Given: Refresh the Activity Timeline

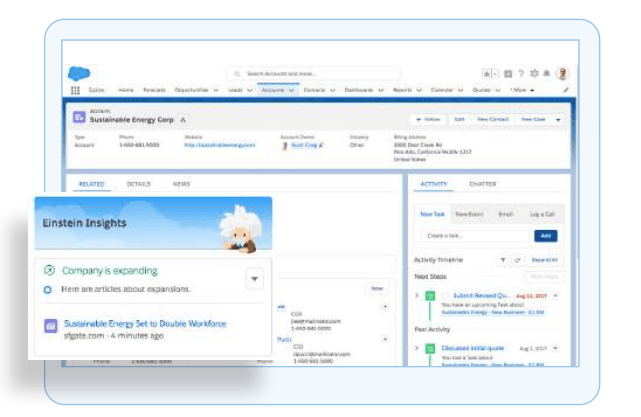Looking at the screenshot, I should click(x=517, y=259).
